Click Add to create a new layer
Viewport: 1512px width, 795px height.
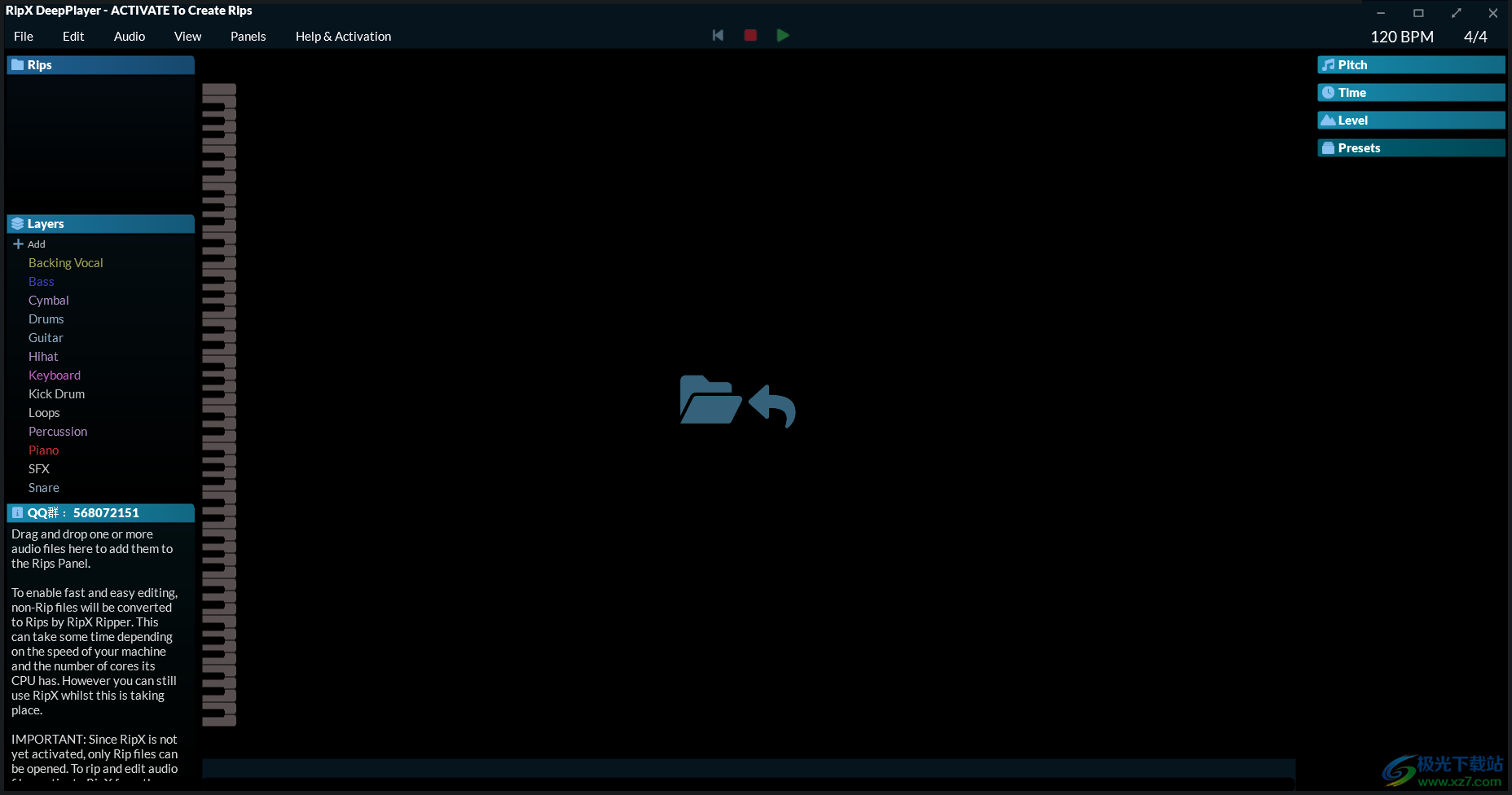29,244
